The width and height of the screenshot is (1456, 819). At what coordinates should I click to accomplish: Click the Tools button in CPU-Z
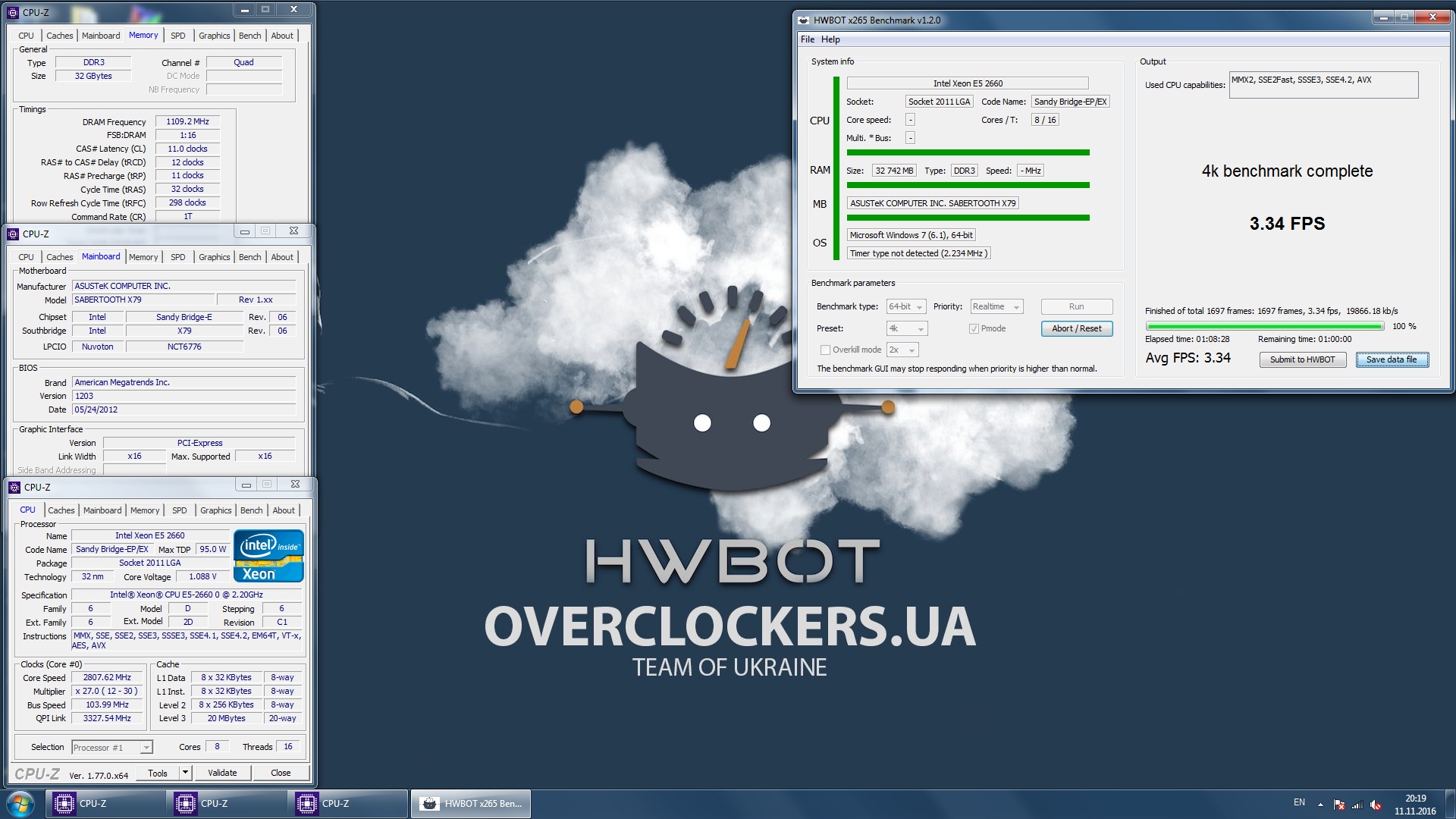(x=158, y=773)
